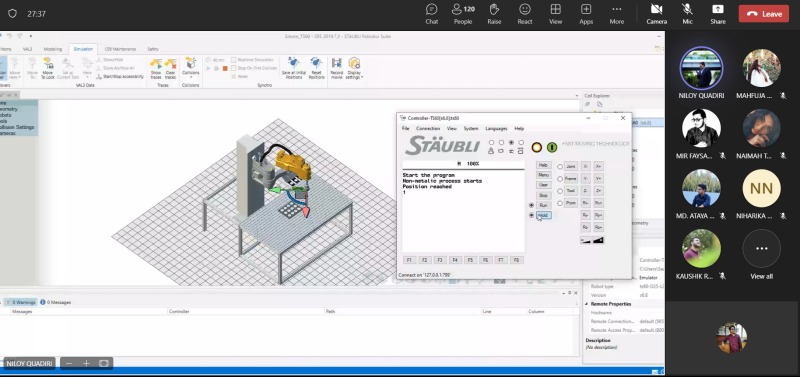Select the Frame jog mode radio button
This screenshot has height=377, width=800.
click(x=560, y=179)
